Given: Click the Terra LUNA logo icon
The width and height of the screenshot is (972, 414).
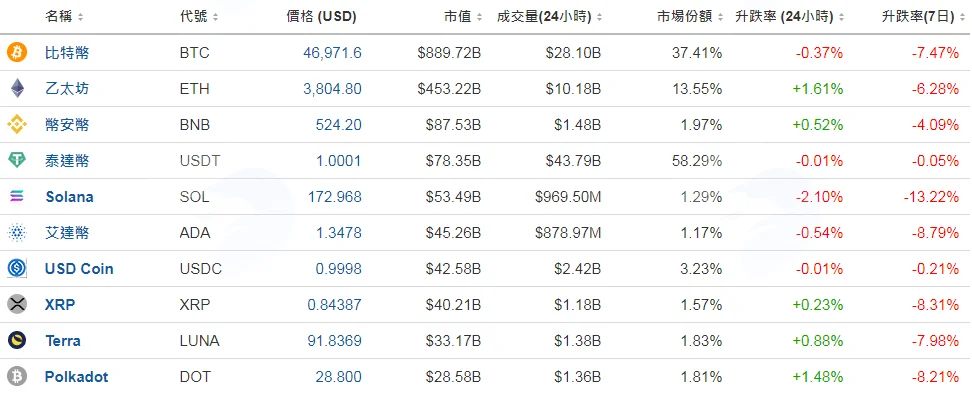Looking at the screenshot, I should click(x=17, y=340).
